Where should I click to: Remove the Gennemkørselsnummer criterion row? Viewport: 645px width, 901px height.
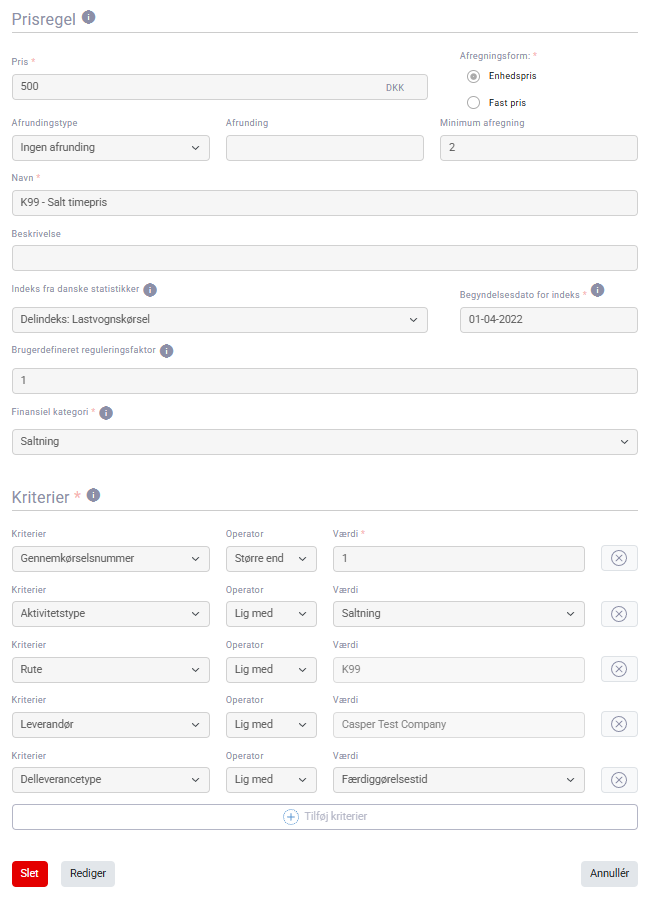tap(619, 558)
